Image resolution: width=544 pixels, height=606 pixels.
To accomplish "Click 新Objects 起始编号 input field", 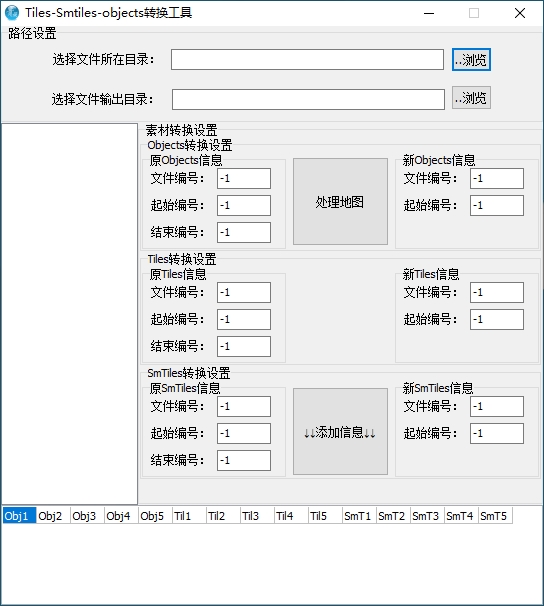I will click(497, 205).
